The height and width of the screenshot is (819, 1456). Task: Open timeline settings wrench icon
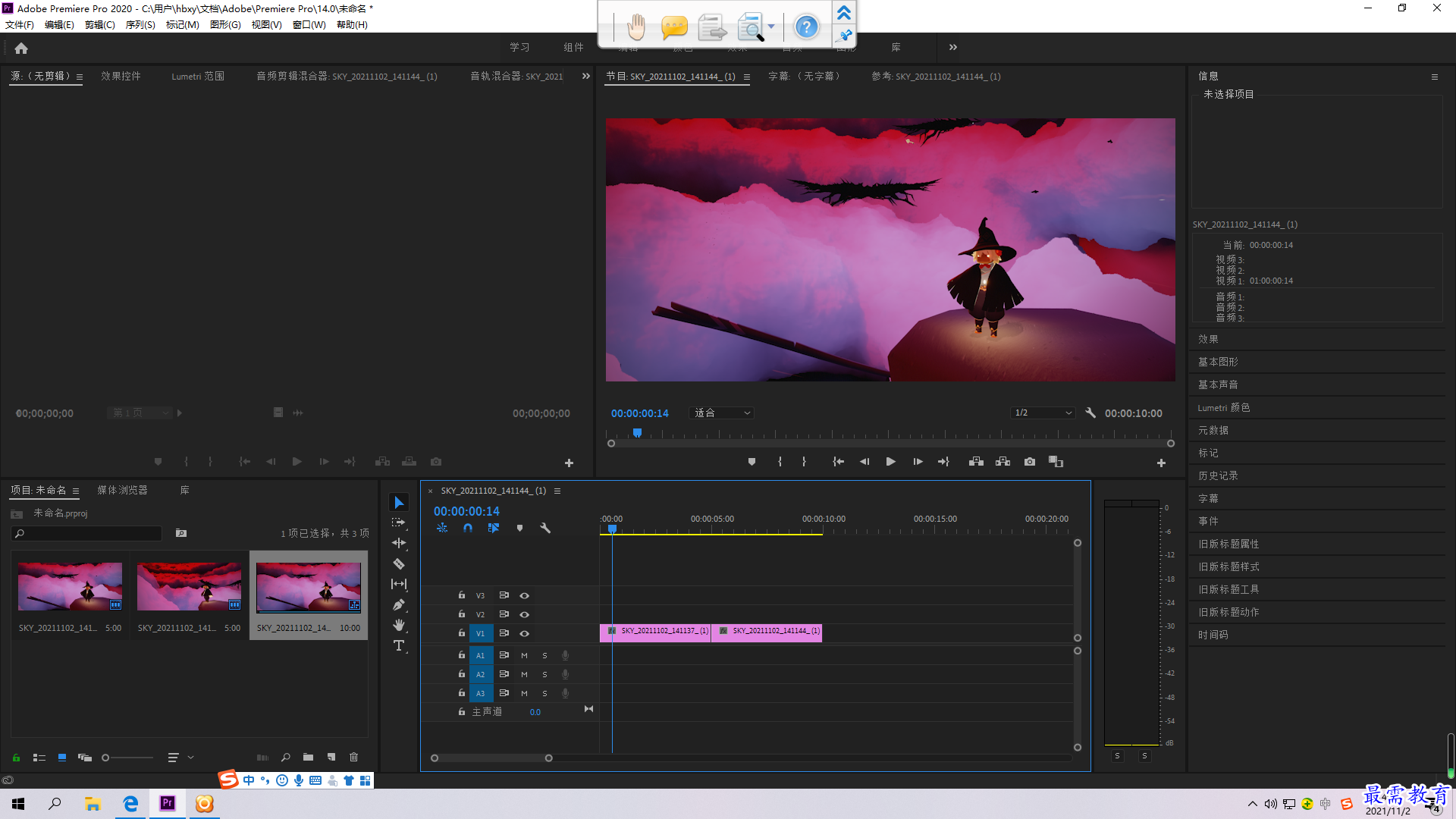pyautogui.click(x=545, y=528)
